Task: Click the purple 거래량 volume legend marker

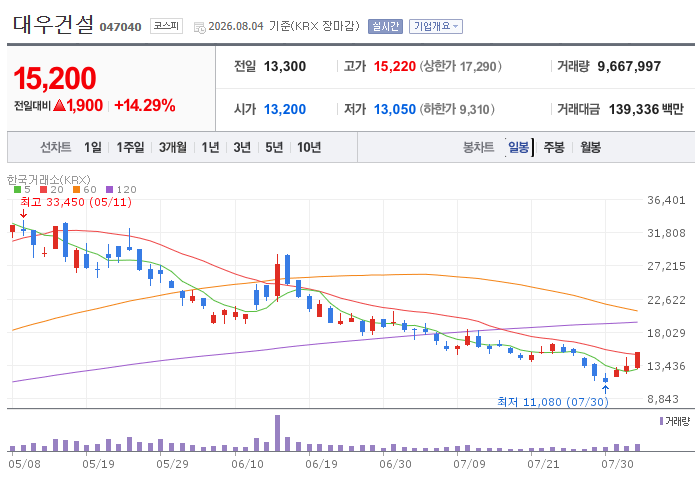Action: [661, 421]
